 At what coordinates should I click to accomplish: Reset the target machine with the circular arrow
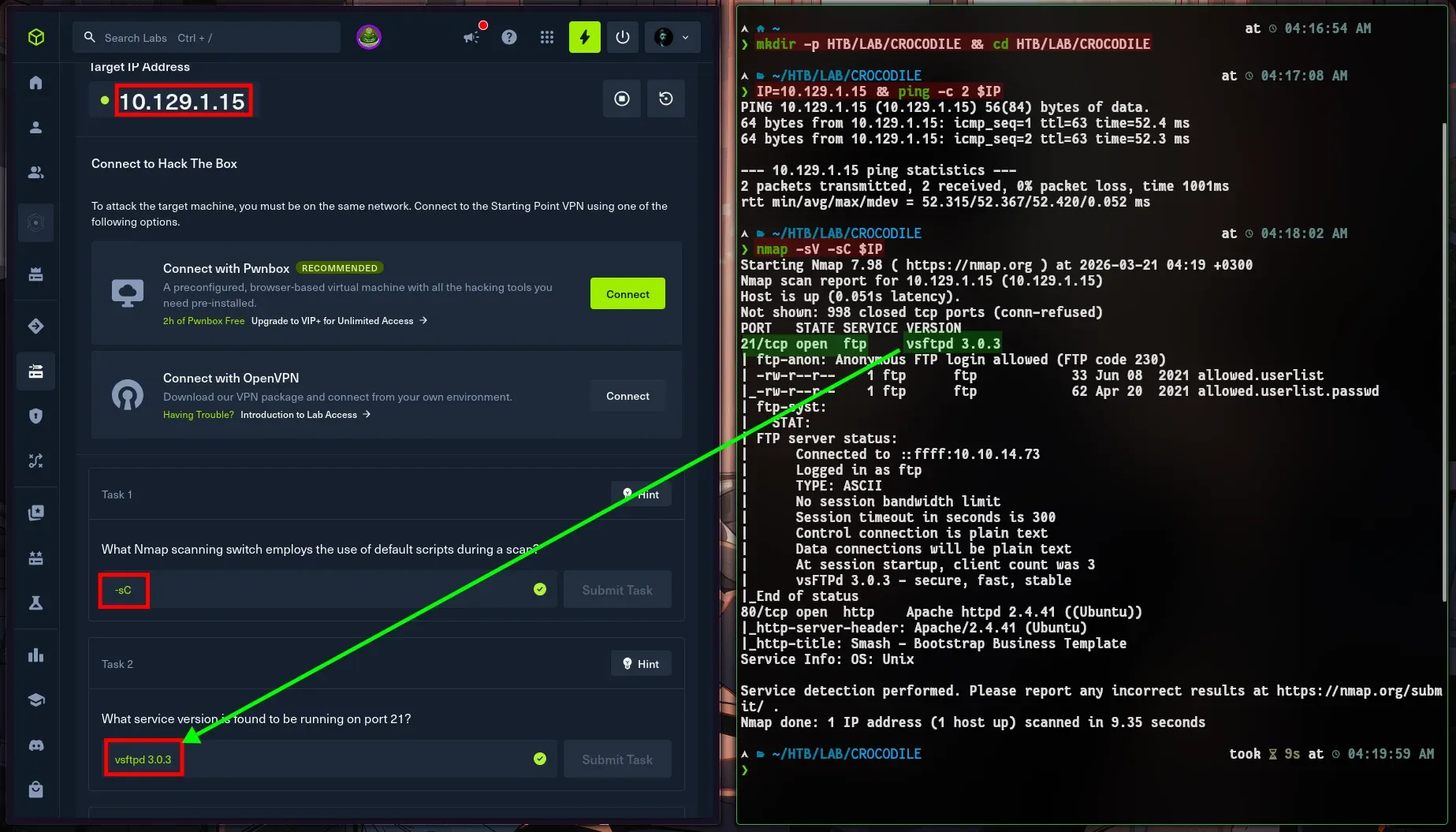(x=666, y=99)
